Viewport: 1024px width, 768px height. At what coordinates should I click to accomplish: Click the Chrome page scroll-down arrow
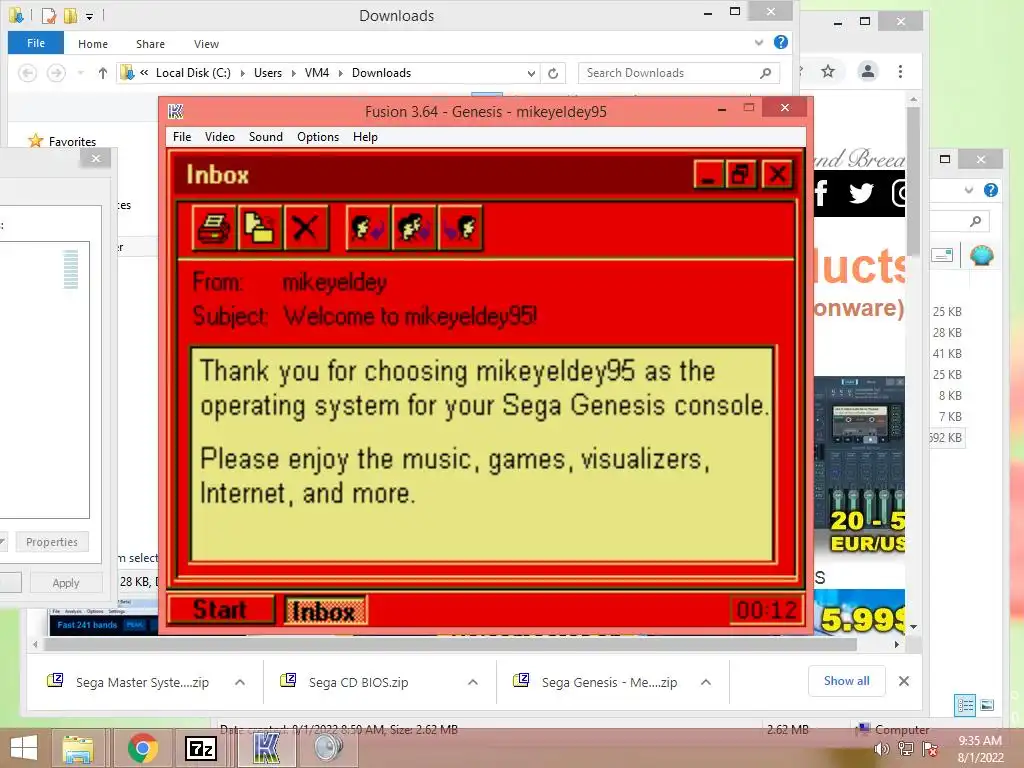tap(913, 626)
